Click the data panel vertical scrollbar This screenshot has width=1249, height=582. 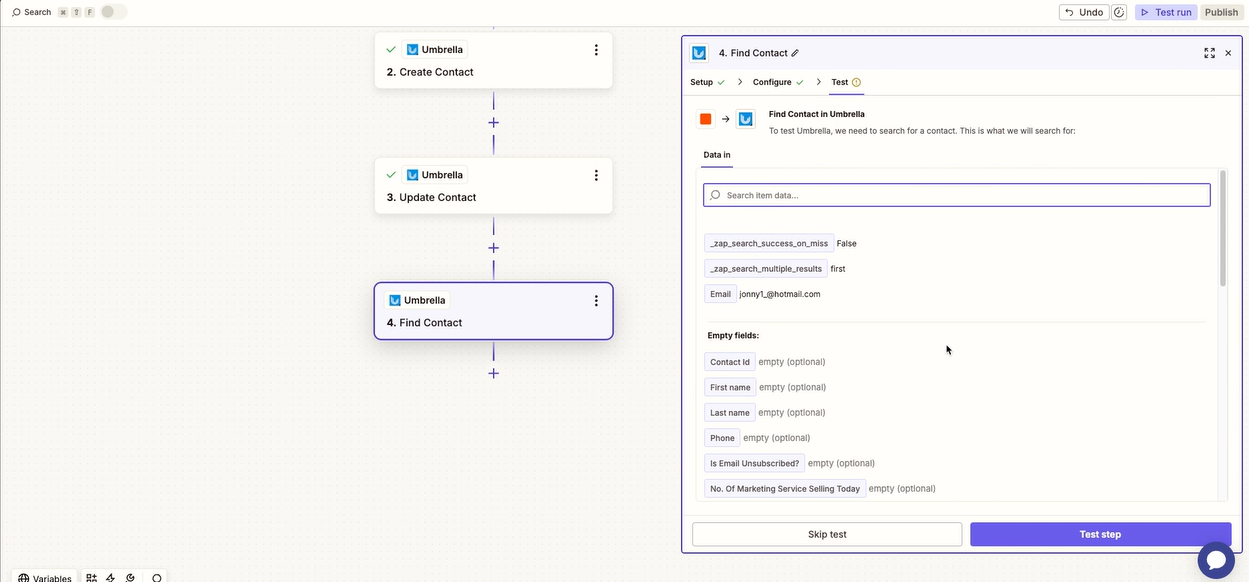(1222, 230)
